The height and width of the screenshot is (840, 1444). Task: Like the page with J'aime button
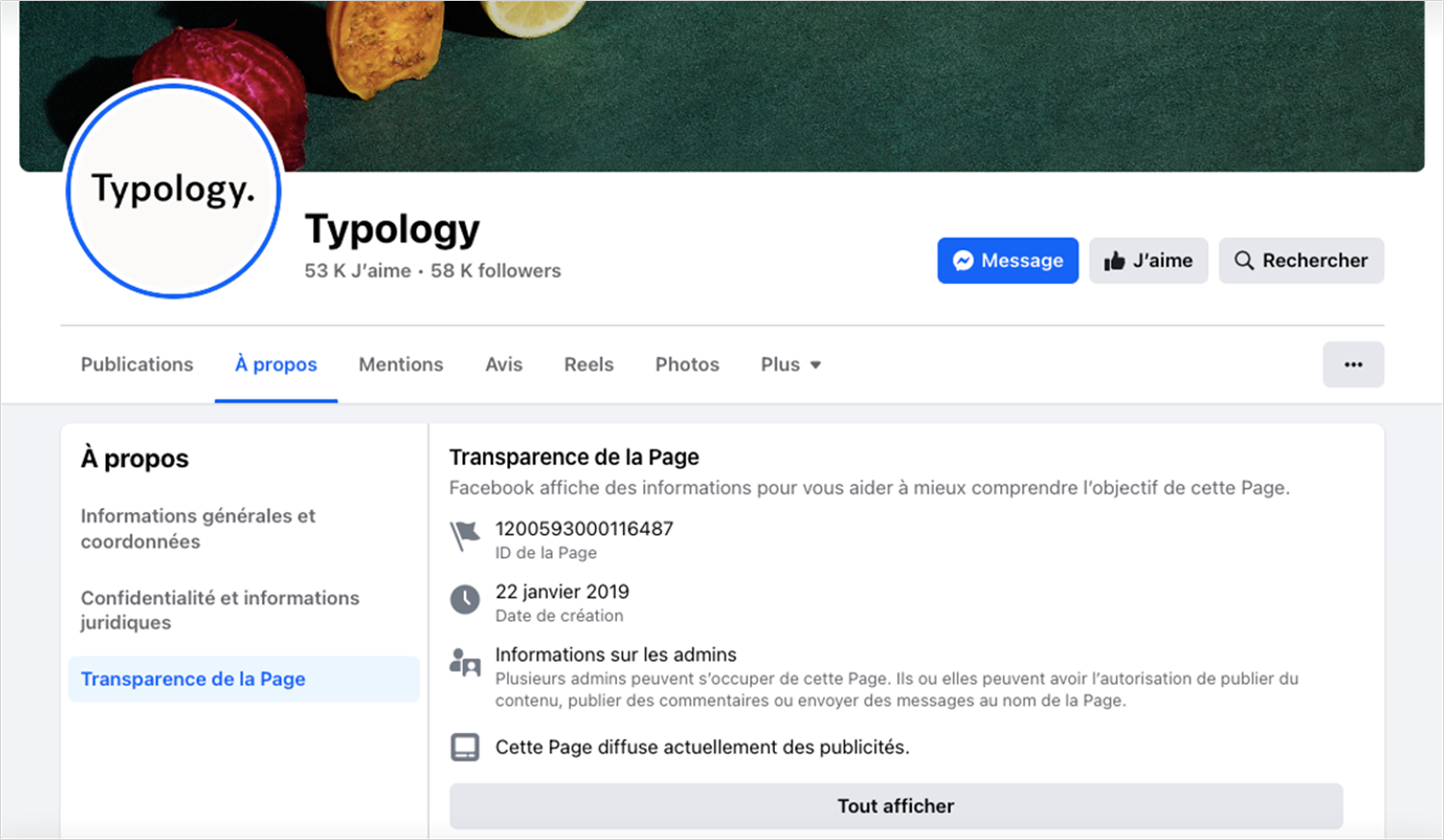(x=1148, y=261)
